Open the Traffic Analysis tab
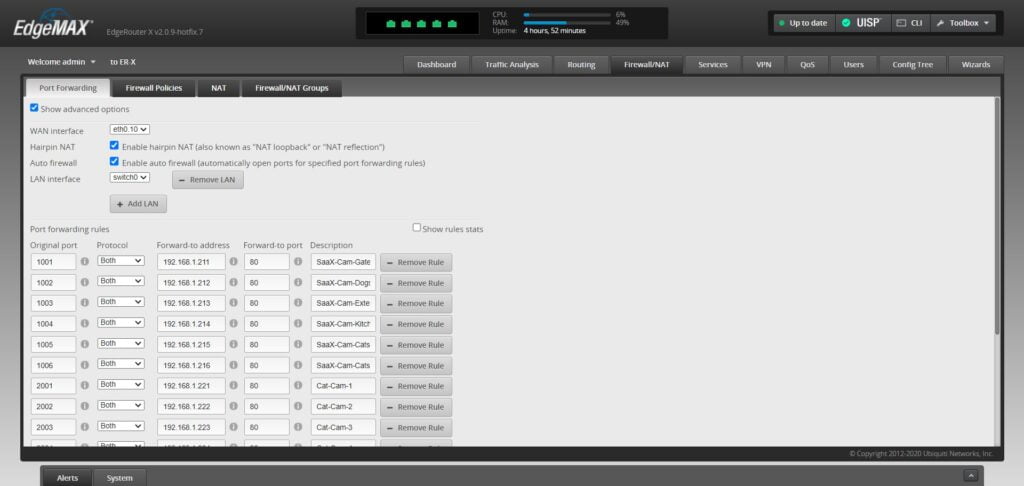1024x486 pixels. coord(512,65)
